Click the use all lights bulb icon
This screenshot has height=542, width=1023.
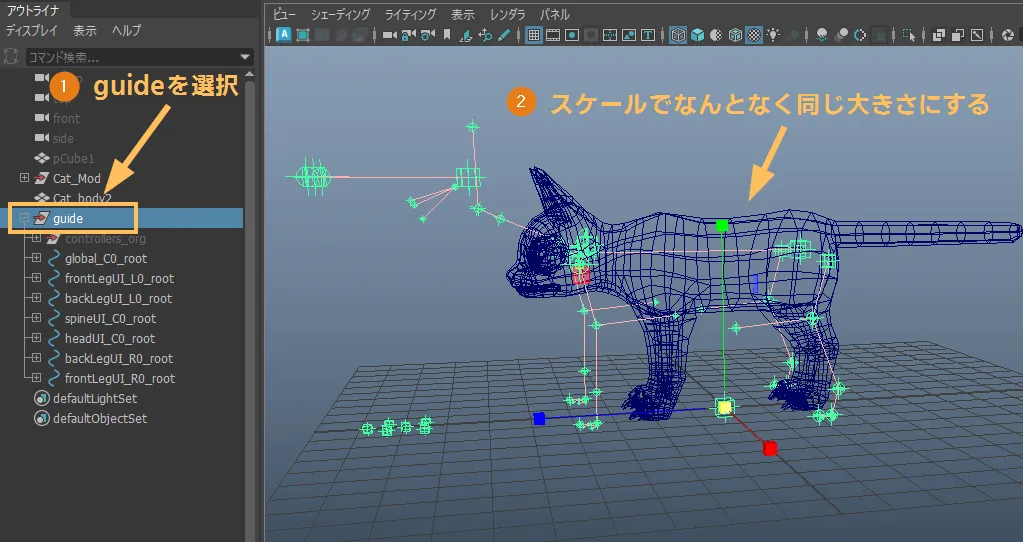click(773, 35)
